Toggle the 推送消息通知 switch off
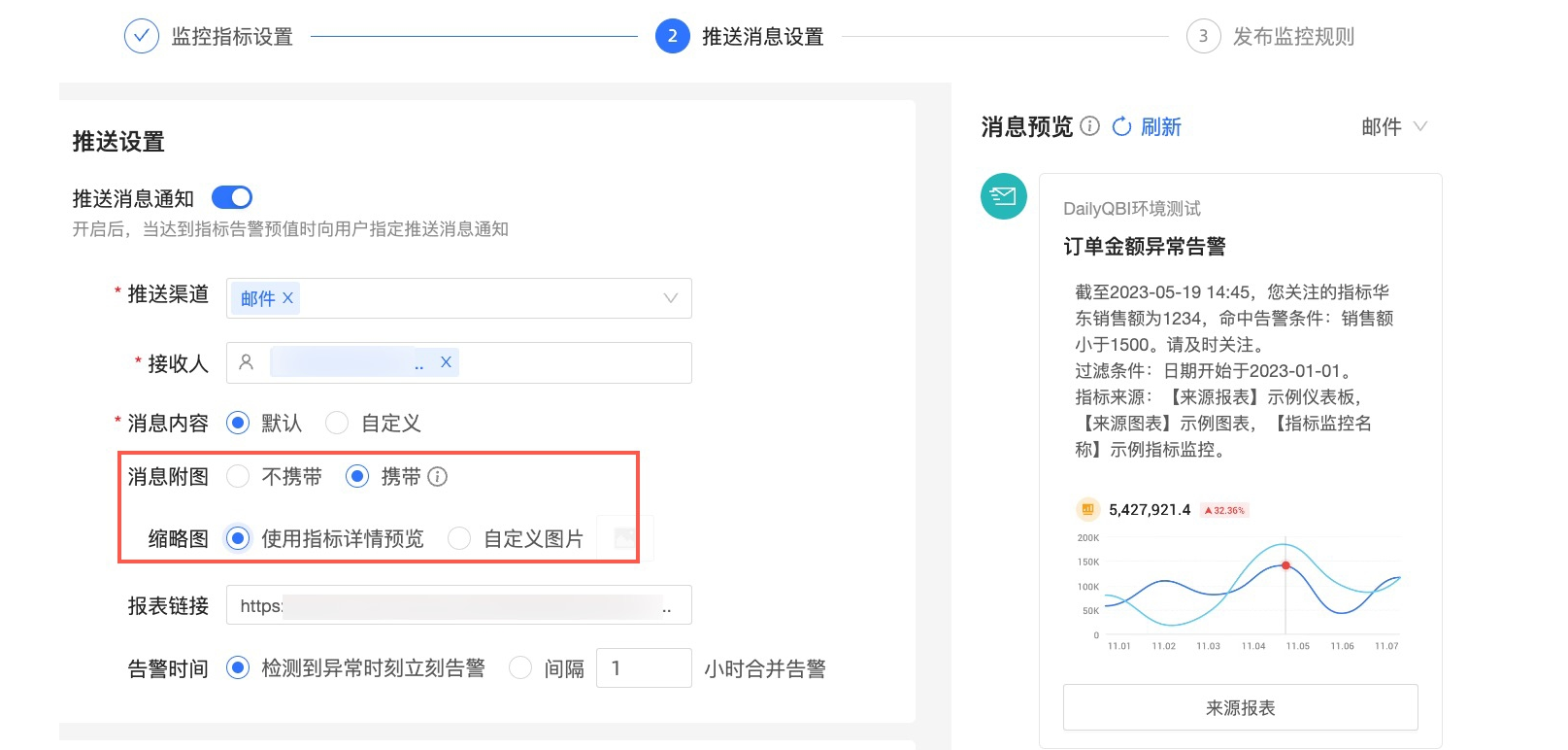This screenshot has height=750, width=1568. 232,198
